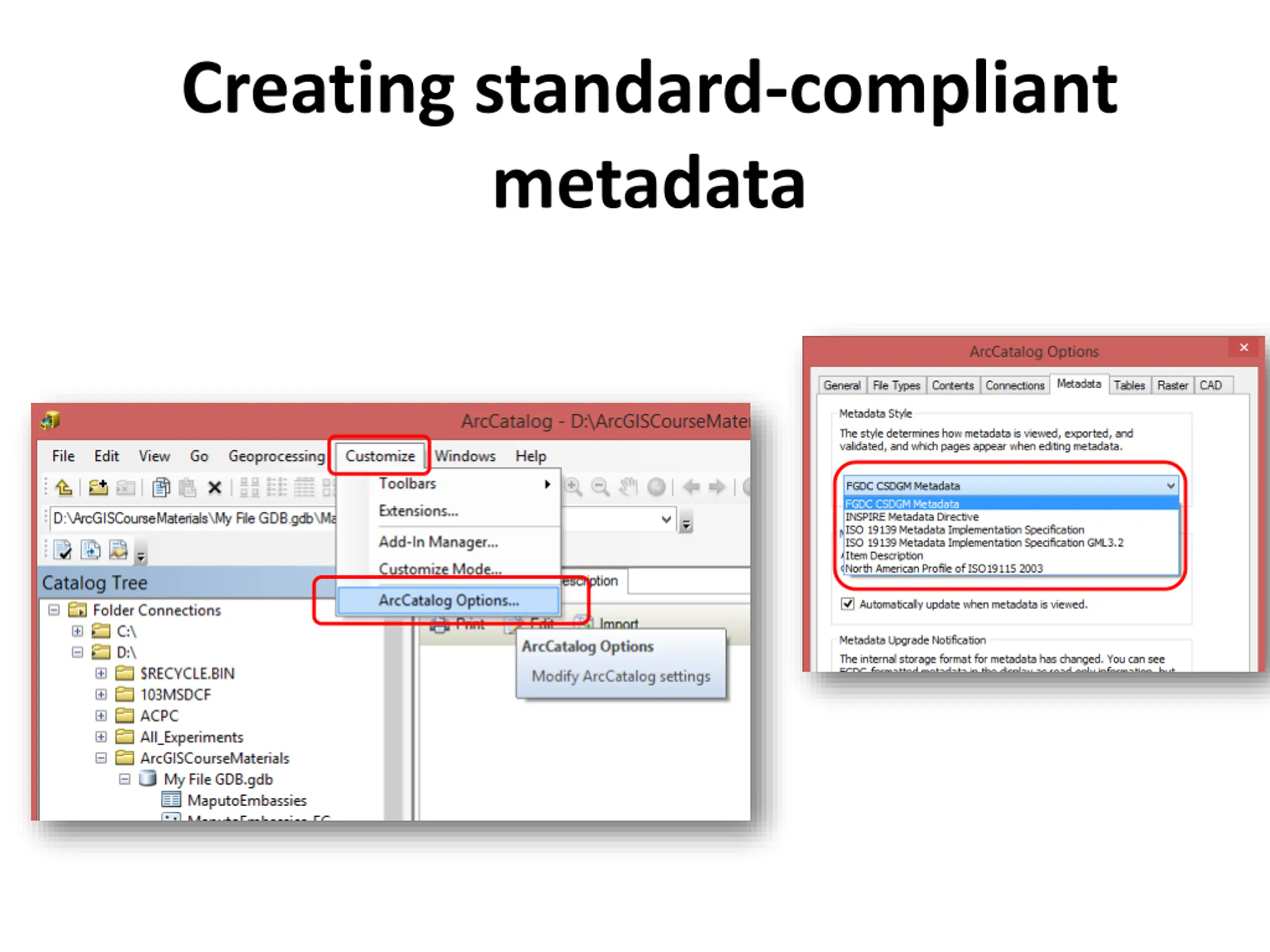The height and width of the screenshot is (952, 1270).
Task: Expand the 103MSDCF folder
Action: [x=101, y=694]
